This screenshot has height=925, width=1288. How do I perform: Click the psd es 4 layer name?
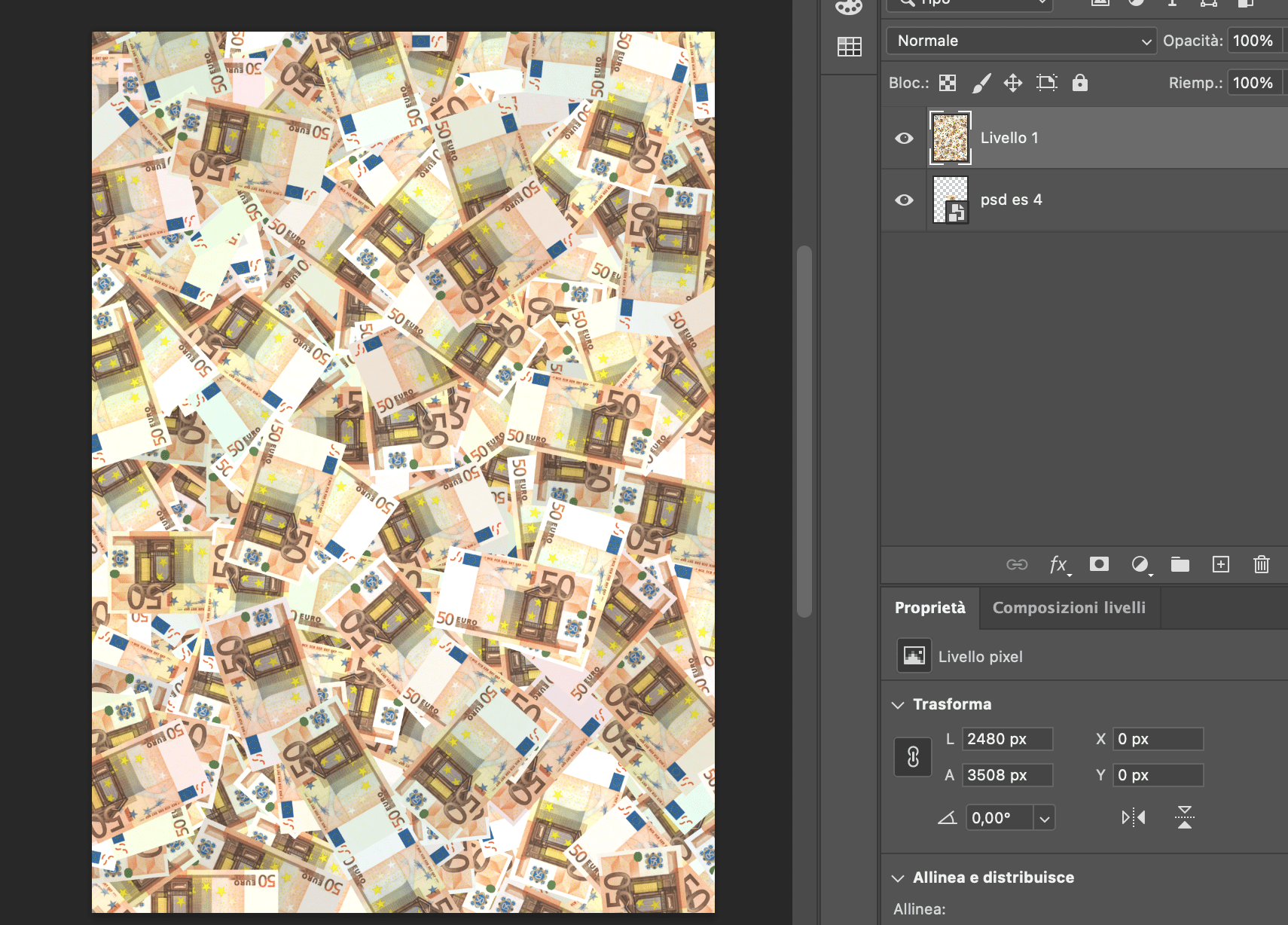tap(1012, 200)
